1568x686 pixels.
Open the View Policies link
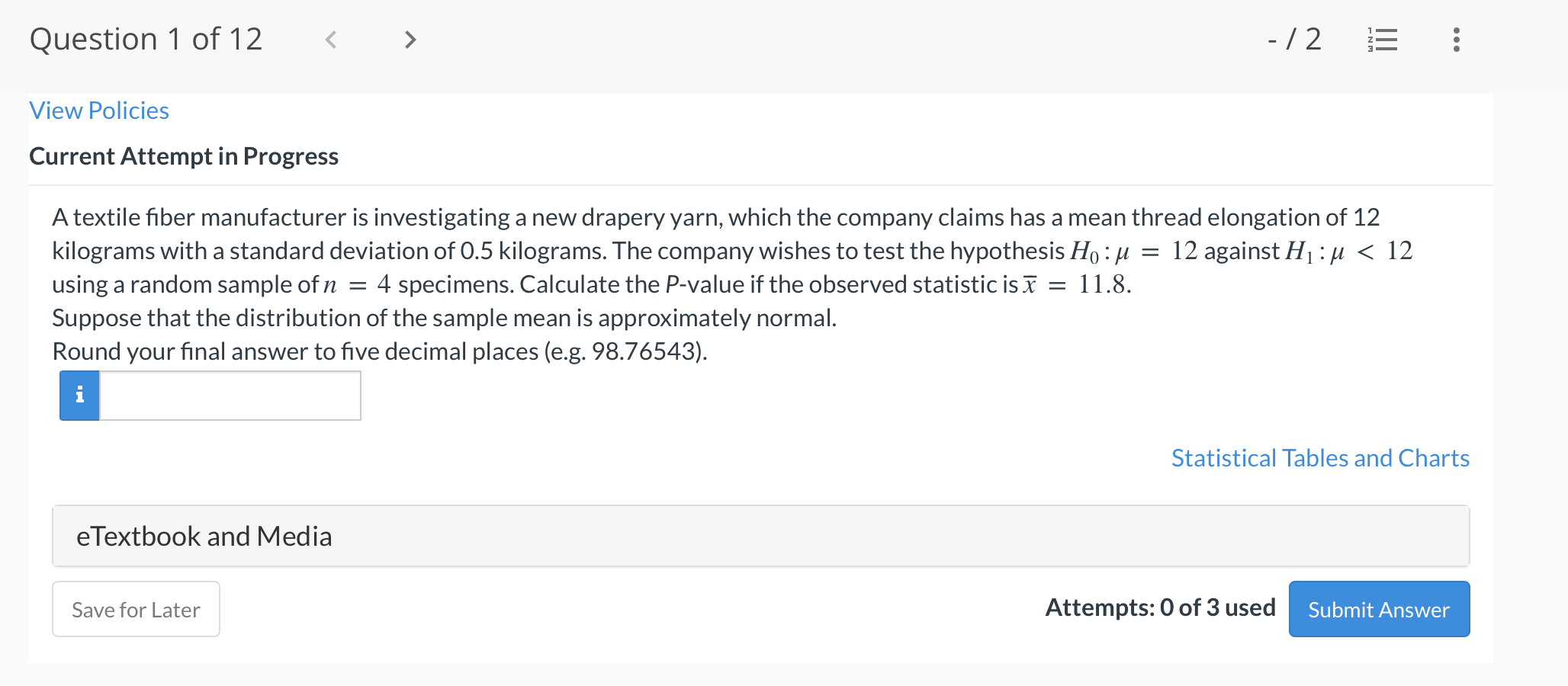pos(98,111)
